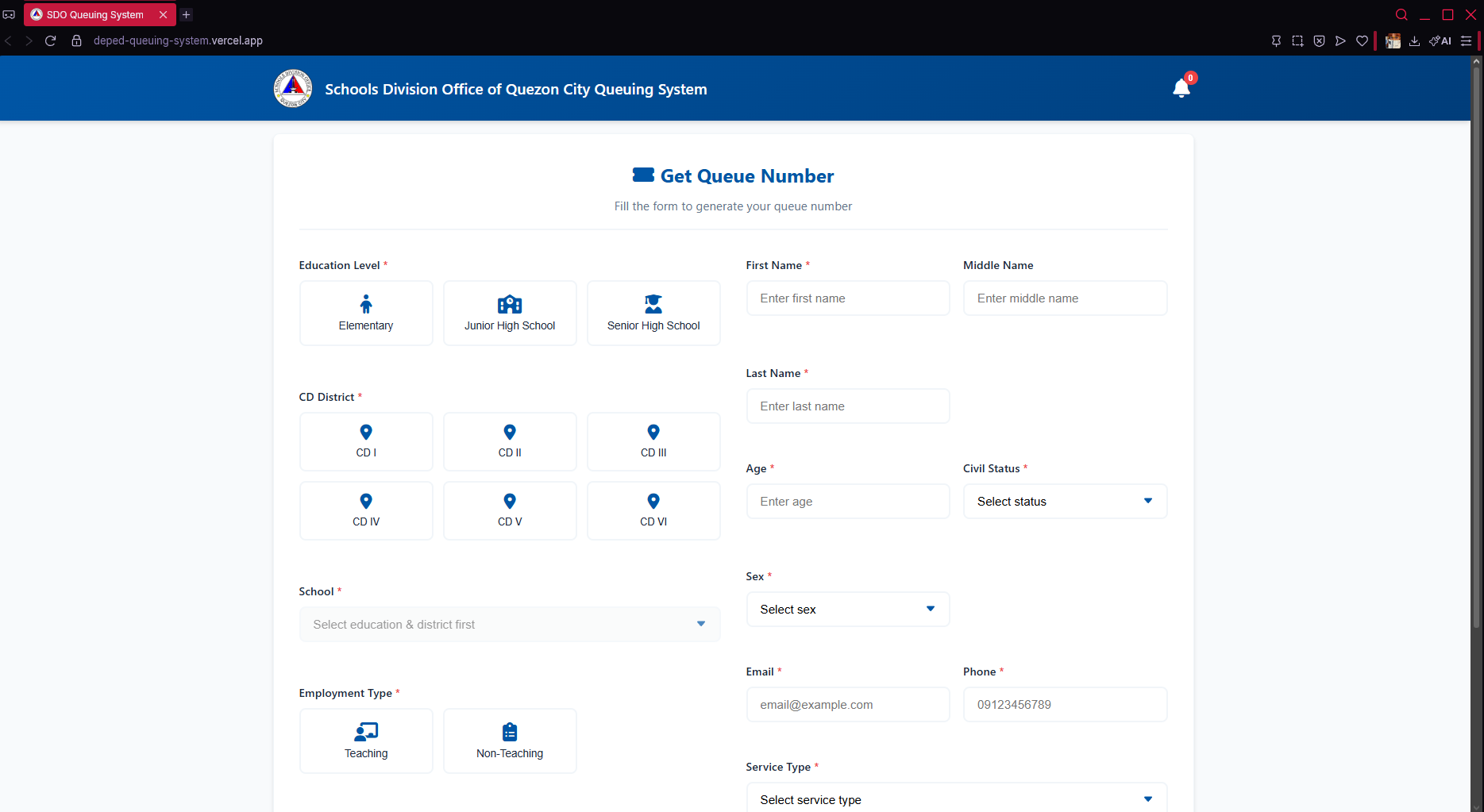Select Senior High School level card

click(x=653, y=313)
